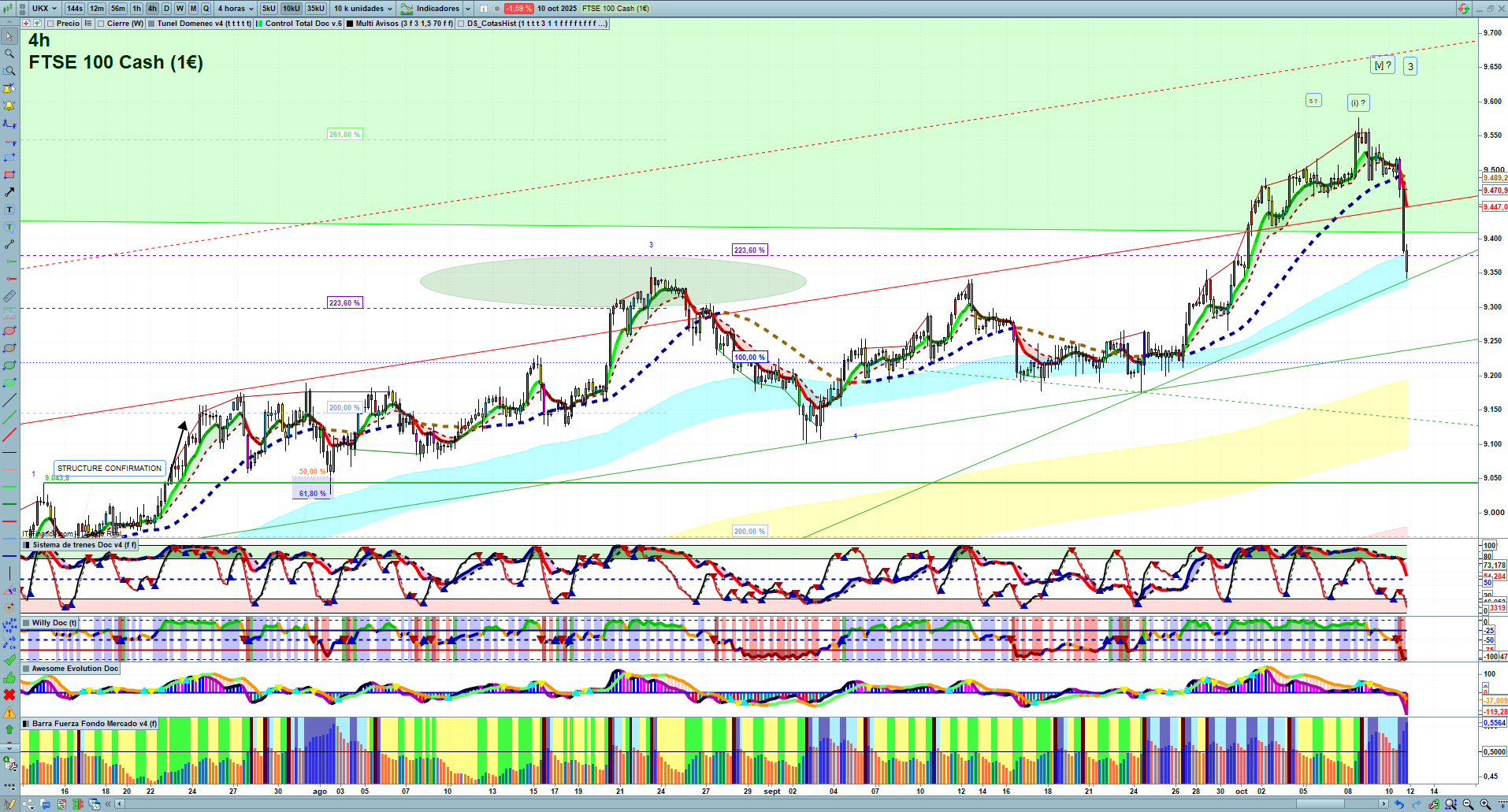Select the dark green ellipse drawing tool
This screenshot has height=812, width=1508.
point(9,365)
